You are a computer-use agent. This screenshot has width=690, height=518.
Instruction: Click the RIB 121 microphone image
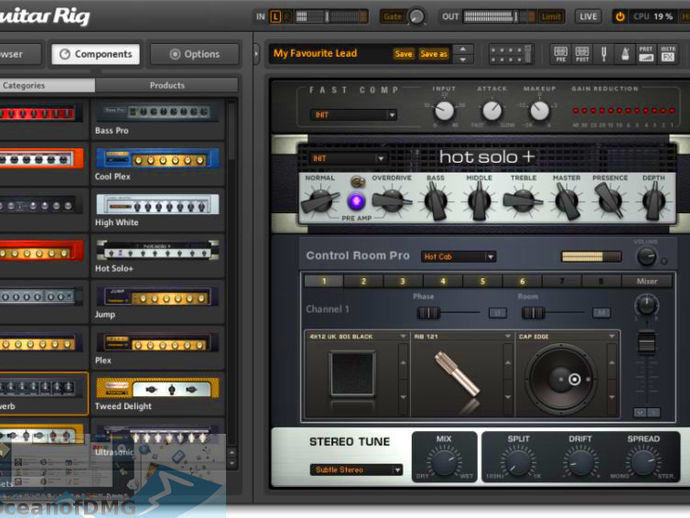click(x=457, y=374)
